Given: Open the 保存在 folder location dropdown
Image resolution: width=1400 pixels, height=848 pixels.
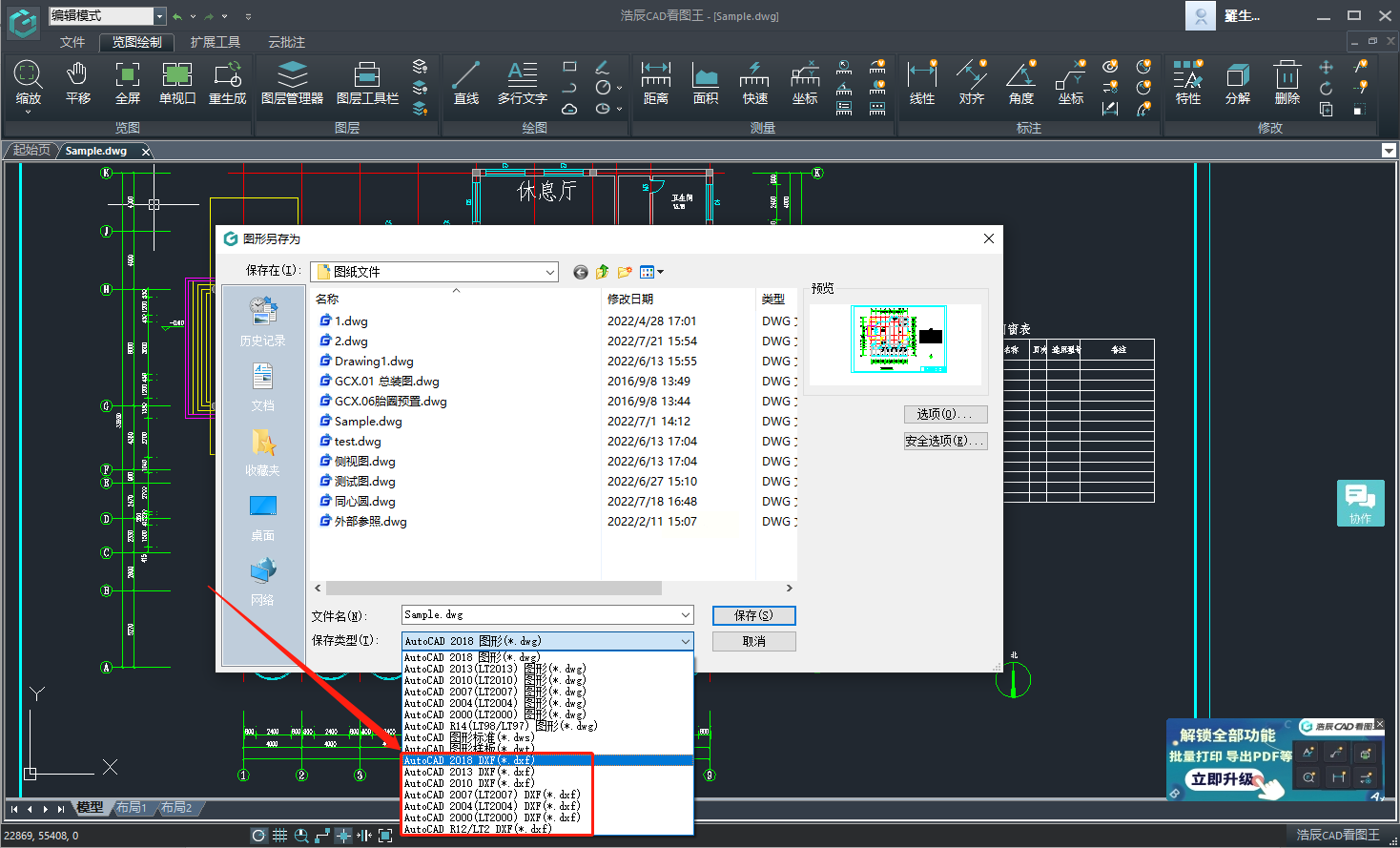Looking at the screenshot, I should 549,272.
